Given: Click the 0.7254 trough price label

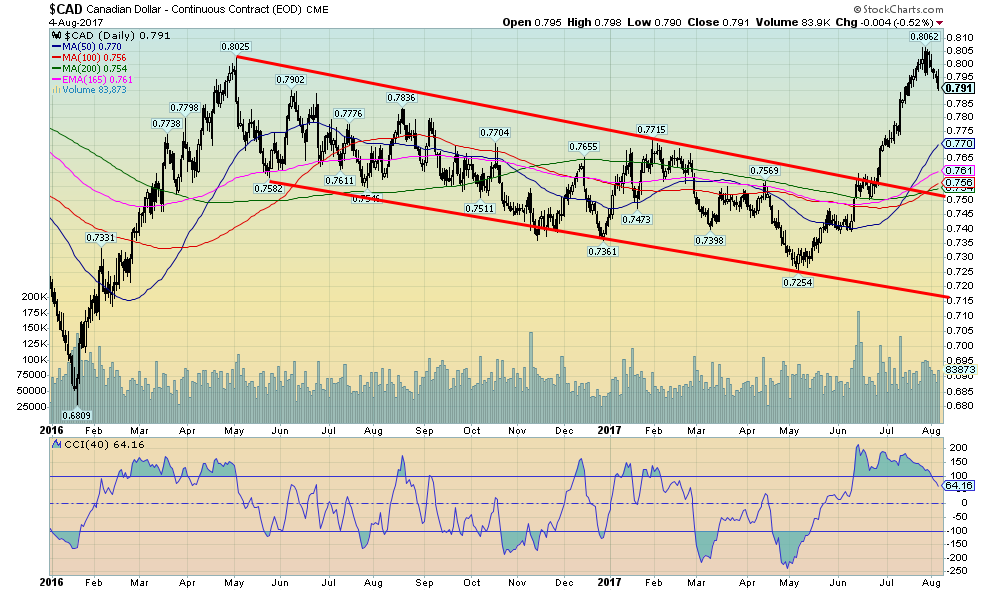Looking at the screenshot, I should click(x=796, y=283).
